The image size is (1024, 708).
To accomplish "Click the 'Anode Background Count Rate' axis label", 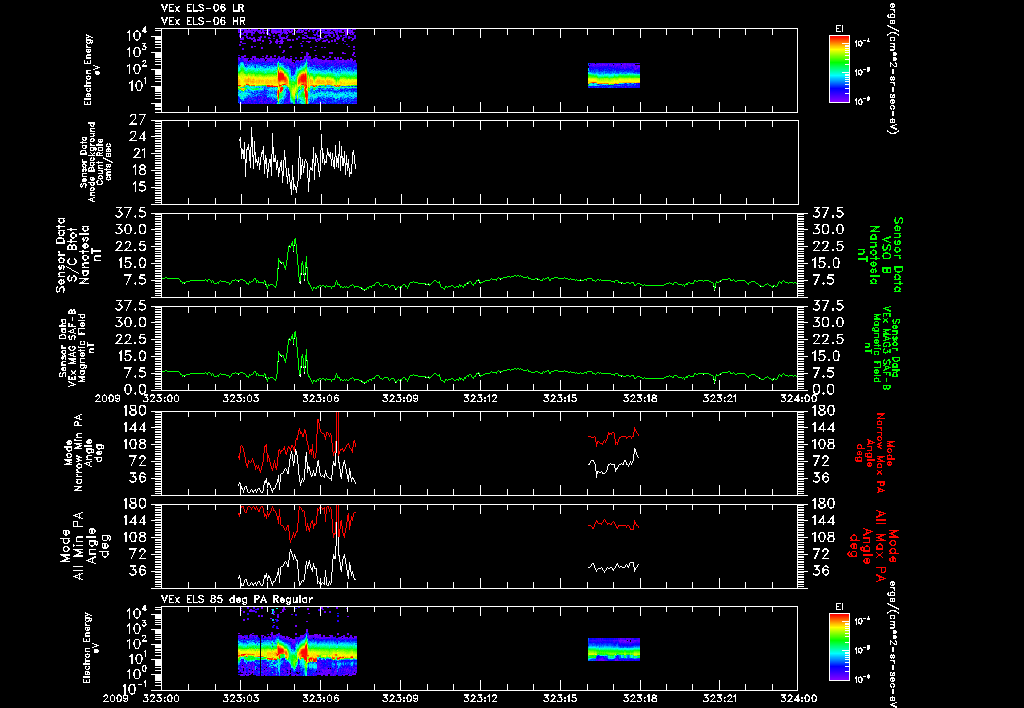I will pyautogui.click(x=96, y=162).
